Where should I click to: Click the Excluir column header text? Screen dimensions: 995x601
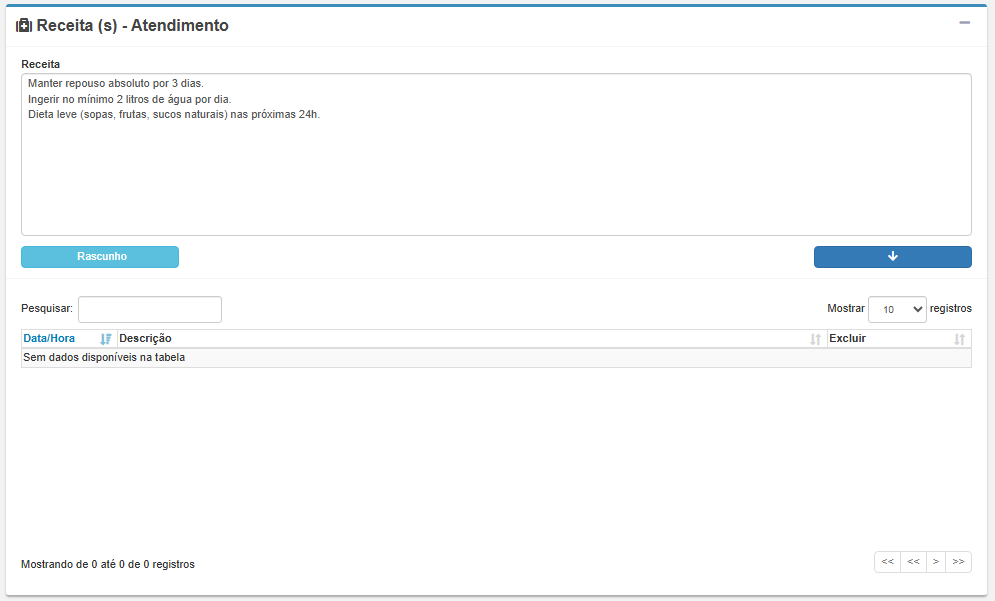[x=847, y=339]
